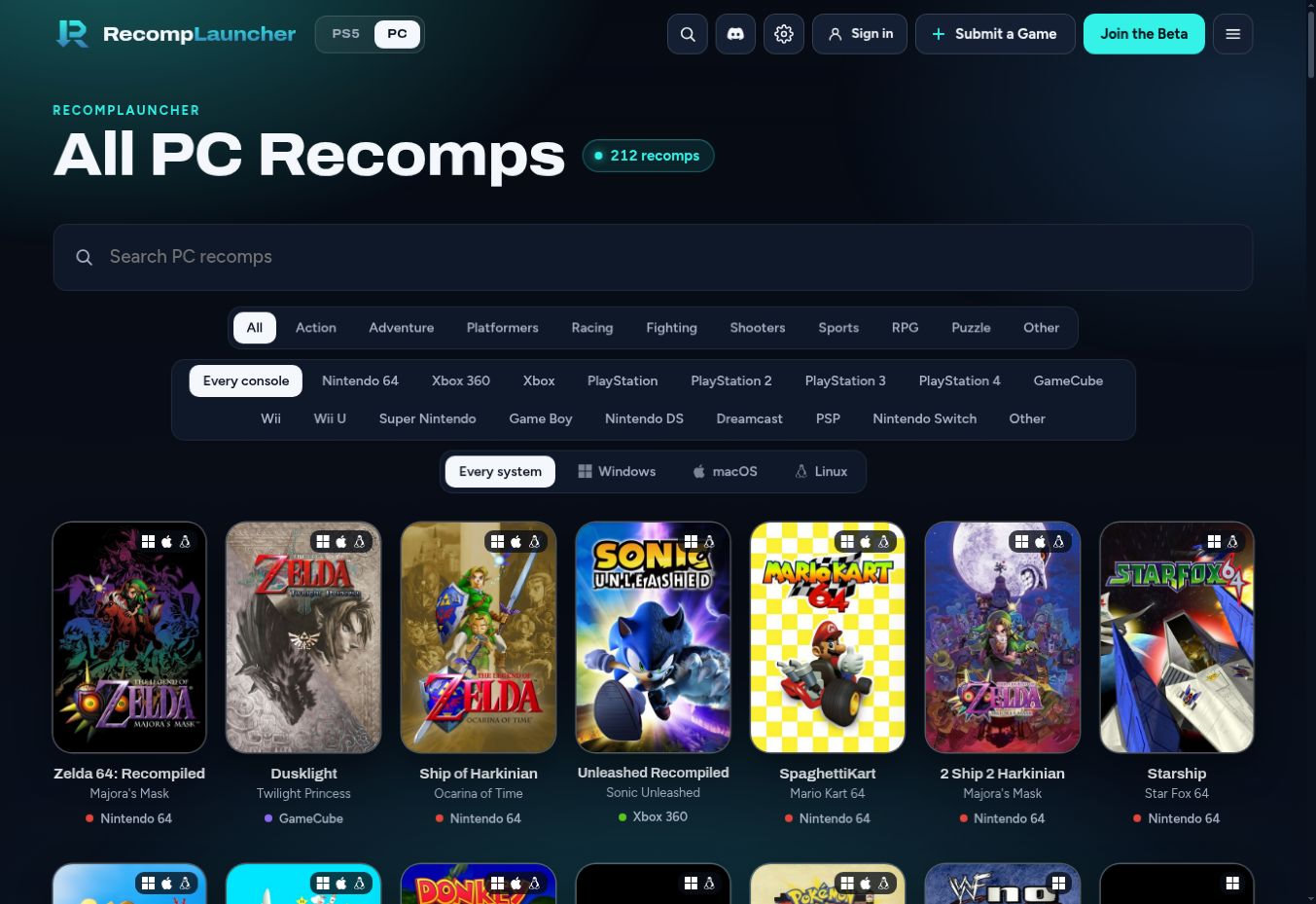Click Xbox 360 label under Unleashed Recompiled

pyautogui.click(x=653, y=816)
